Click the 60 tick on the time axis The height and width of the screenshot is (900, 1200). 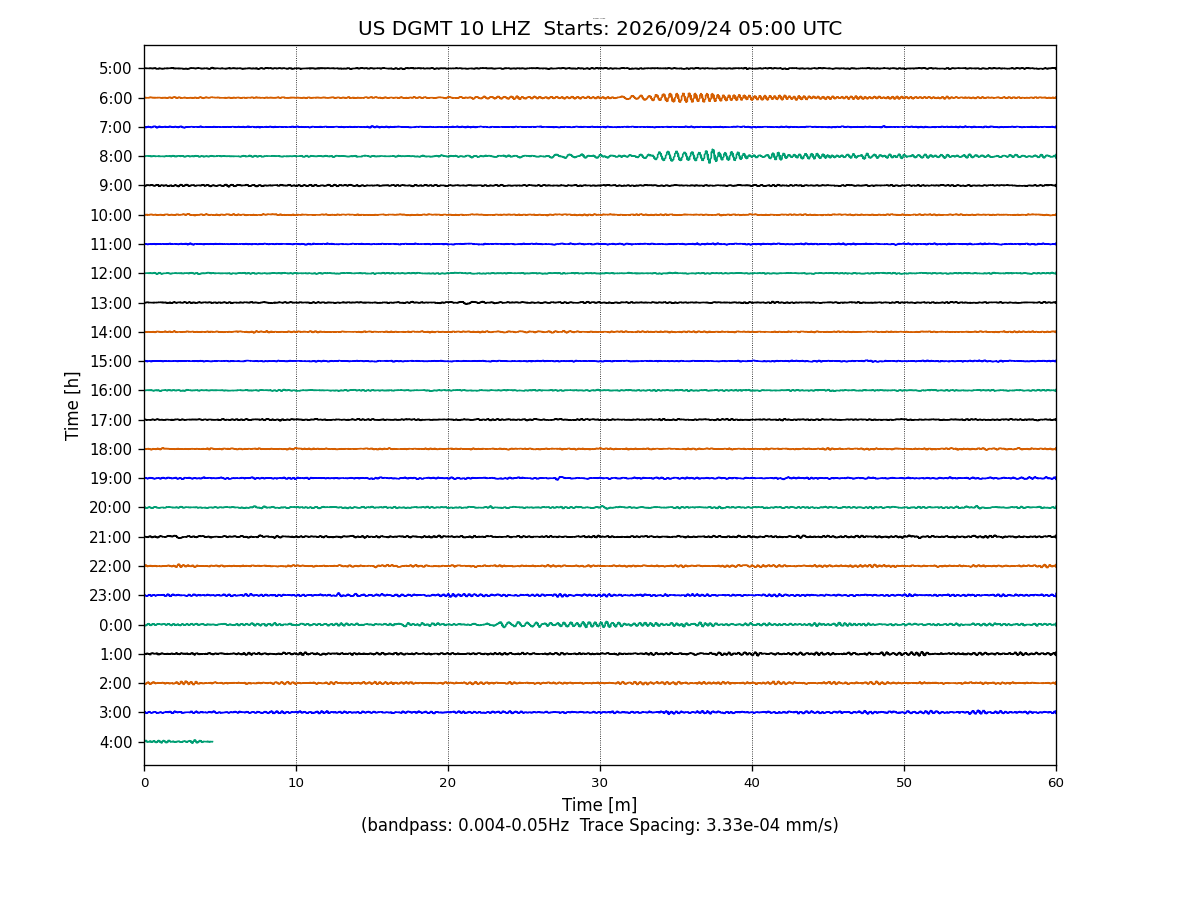1056,783
